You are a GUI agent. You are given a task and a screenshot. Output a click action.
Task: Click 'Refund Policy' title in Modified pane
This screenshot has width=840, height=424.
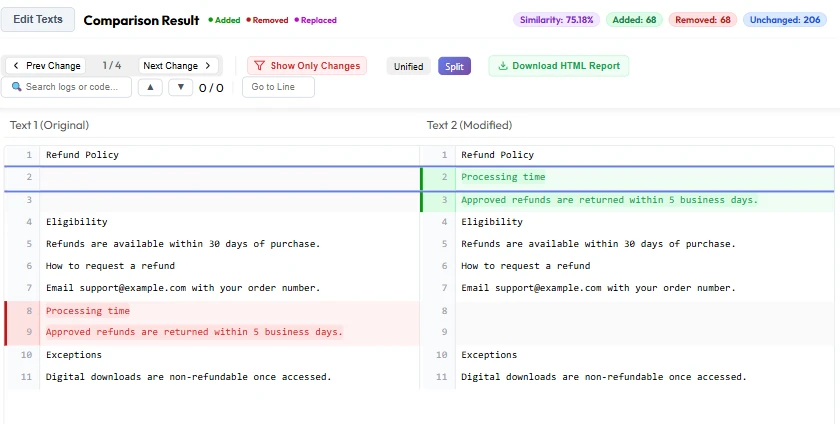498,155
